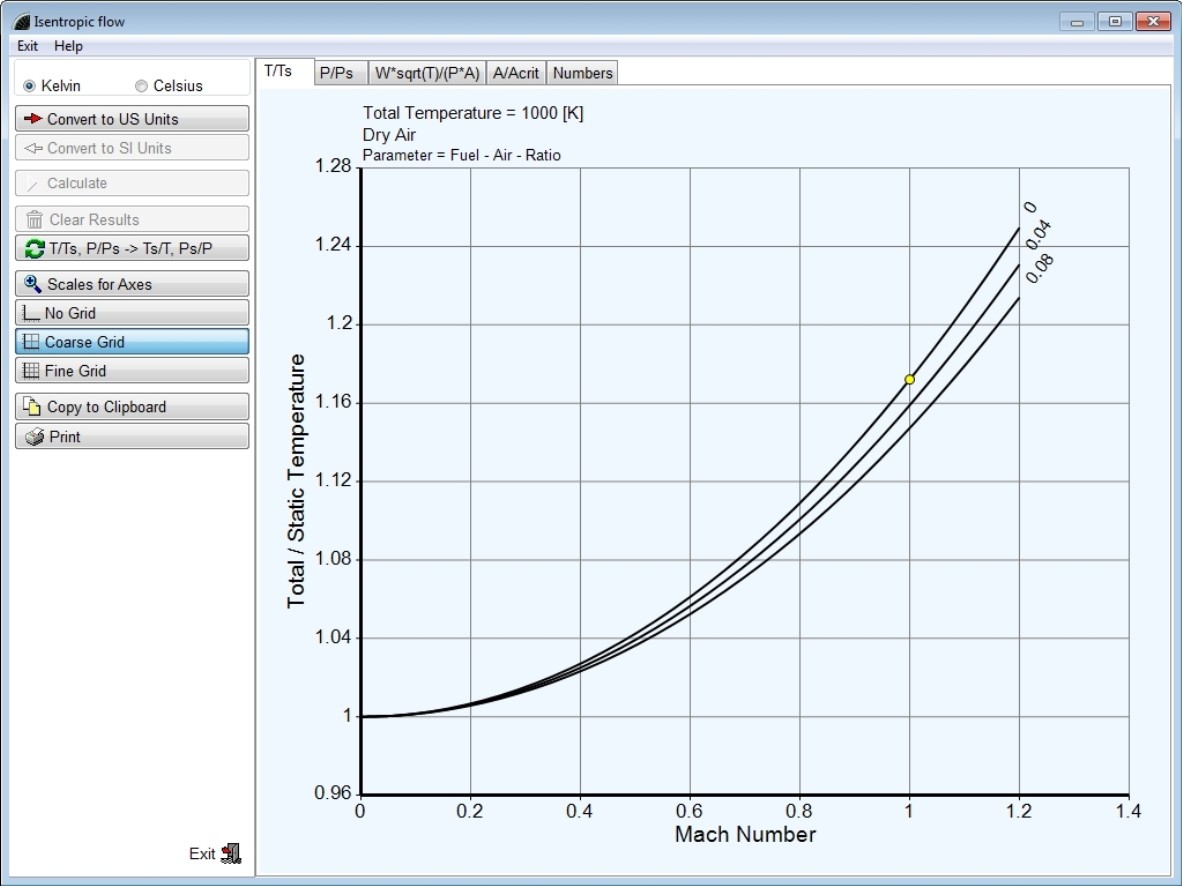
Task: Click the green swap icon for Ts/T conversion
Action: coord(35,249)
